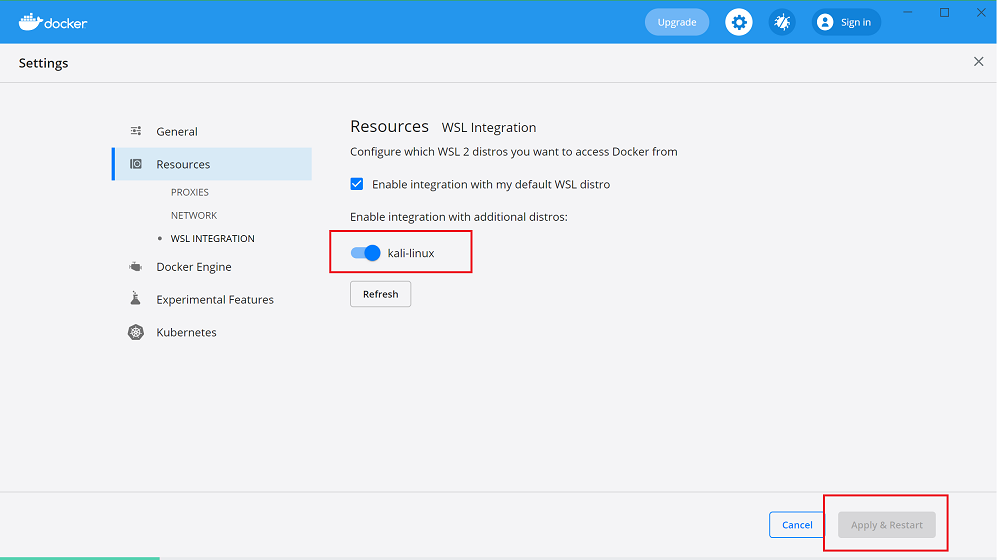Toggle off kali-linux integration switch
This screenshot has height=560, width=997.
(x=366, y=253)
